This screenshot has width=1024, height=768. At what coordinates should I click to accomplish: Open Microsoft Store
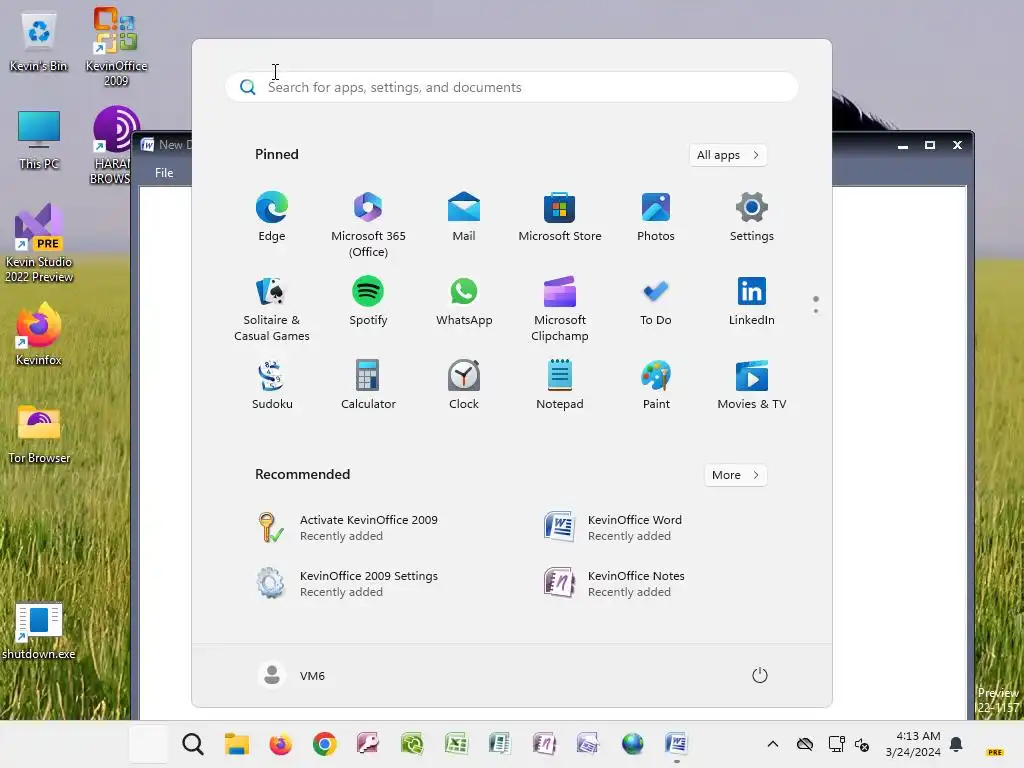click(x=560, y=217)
